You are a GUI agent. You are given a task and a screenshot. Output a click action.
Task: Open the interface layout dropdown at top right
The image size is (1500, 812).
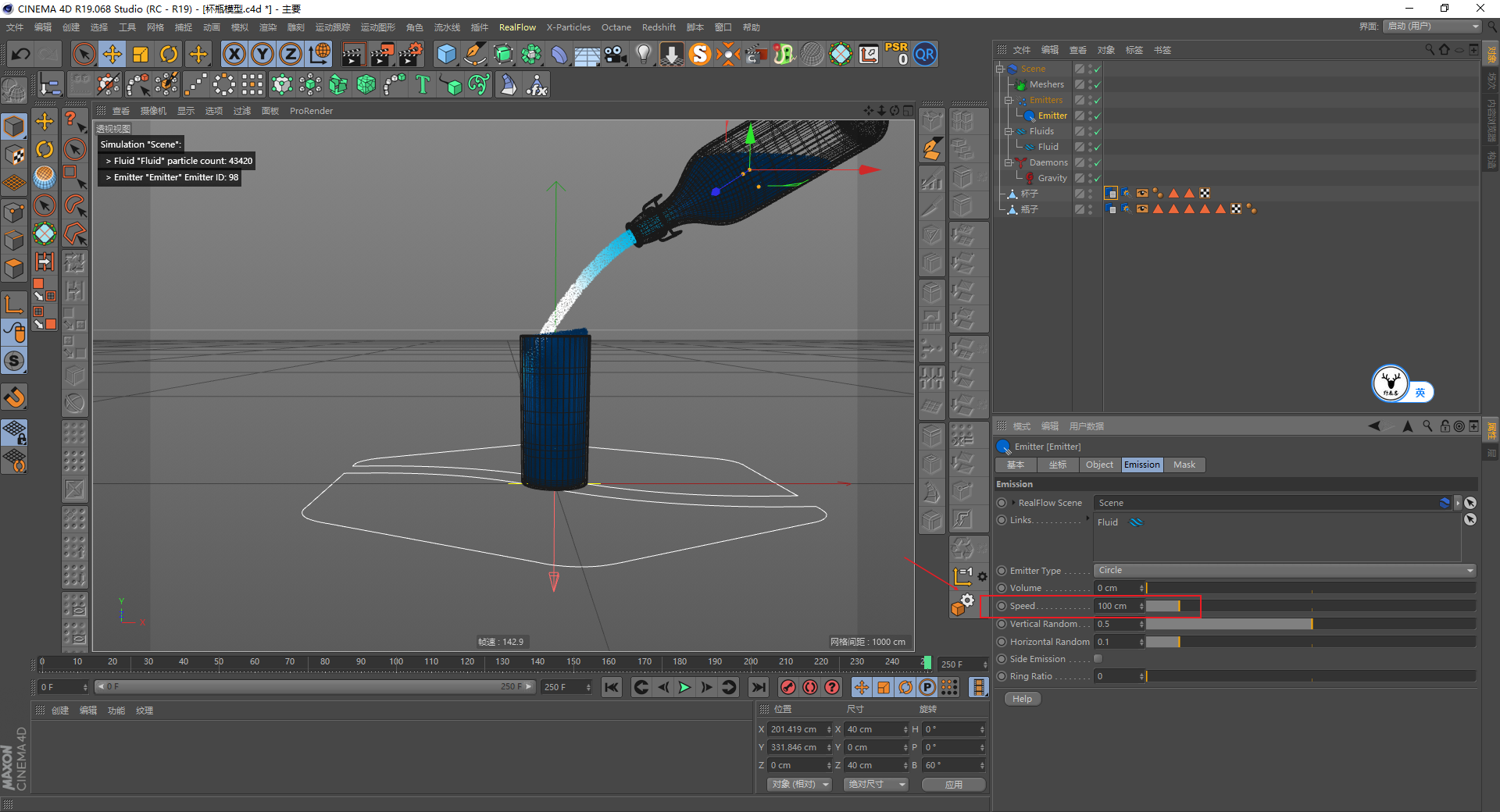1433,27
